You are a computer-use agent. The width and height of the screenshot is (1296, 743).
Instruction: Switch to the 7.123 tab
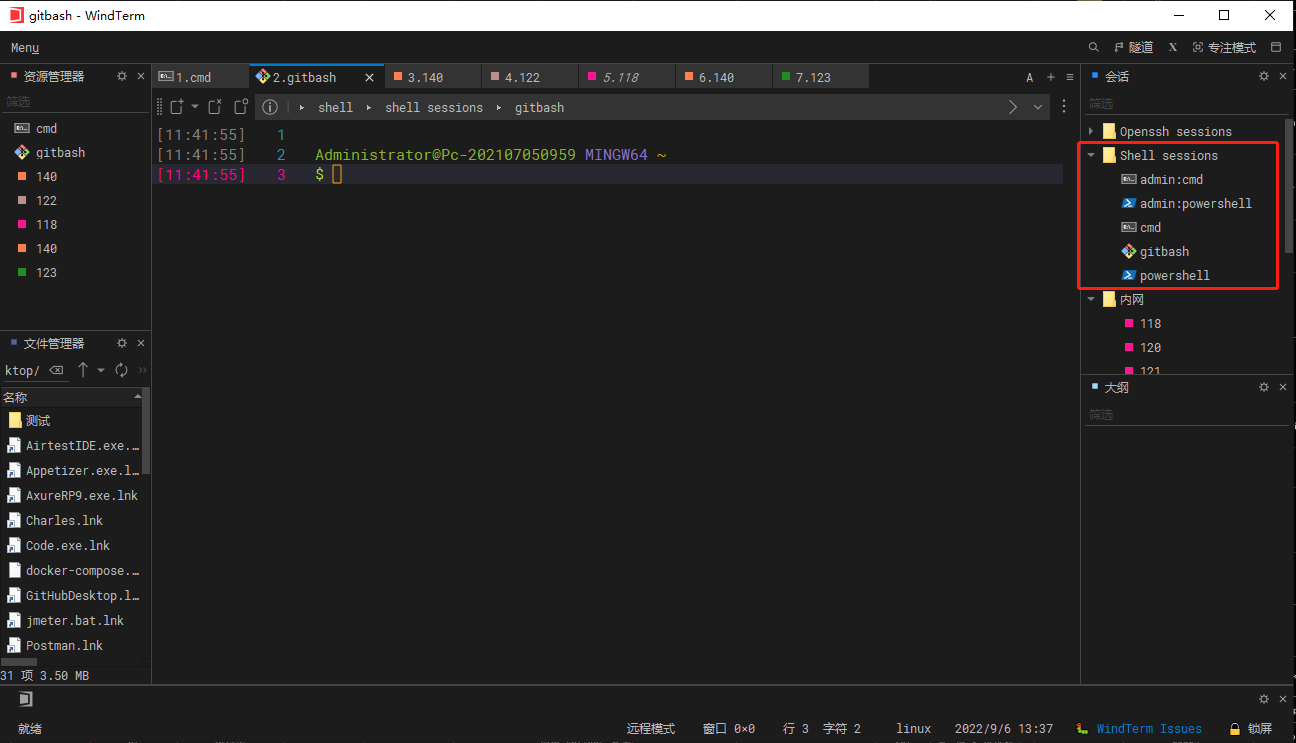(821, 77)
